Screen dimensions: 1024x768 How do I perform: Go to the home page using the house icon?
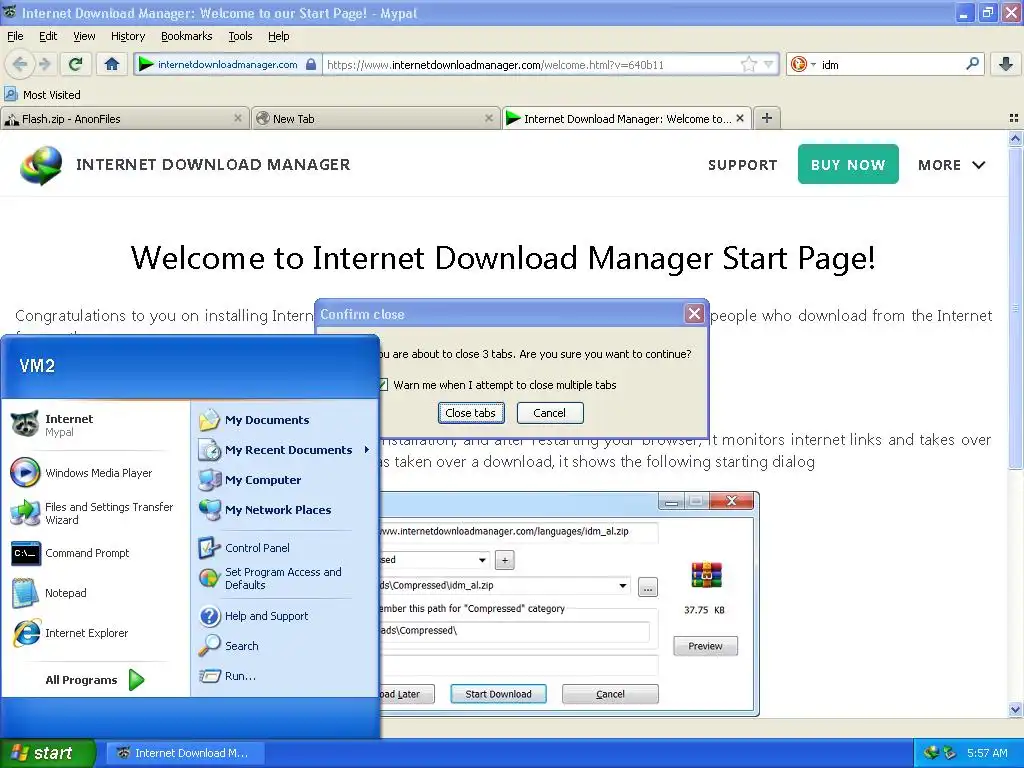(x=112, y=64)
